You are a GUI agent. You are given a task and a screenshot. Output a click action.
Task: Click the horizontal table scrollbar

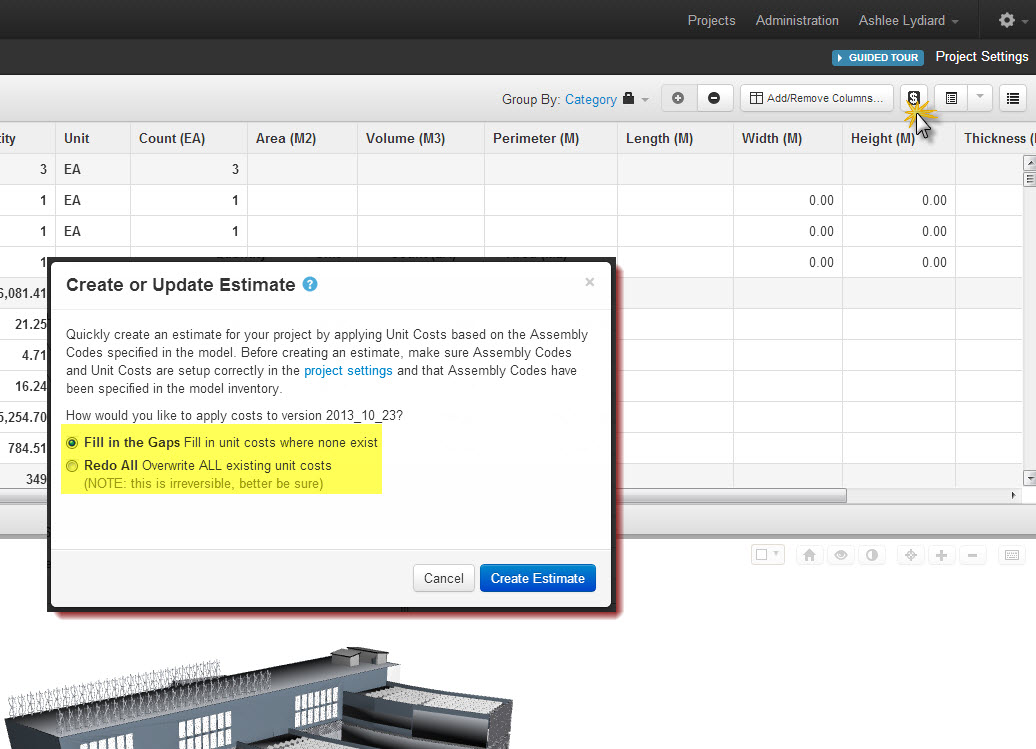tap(423, 495)
